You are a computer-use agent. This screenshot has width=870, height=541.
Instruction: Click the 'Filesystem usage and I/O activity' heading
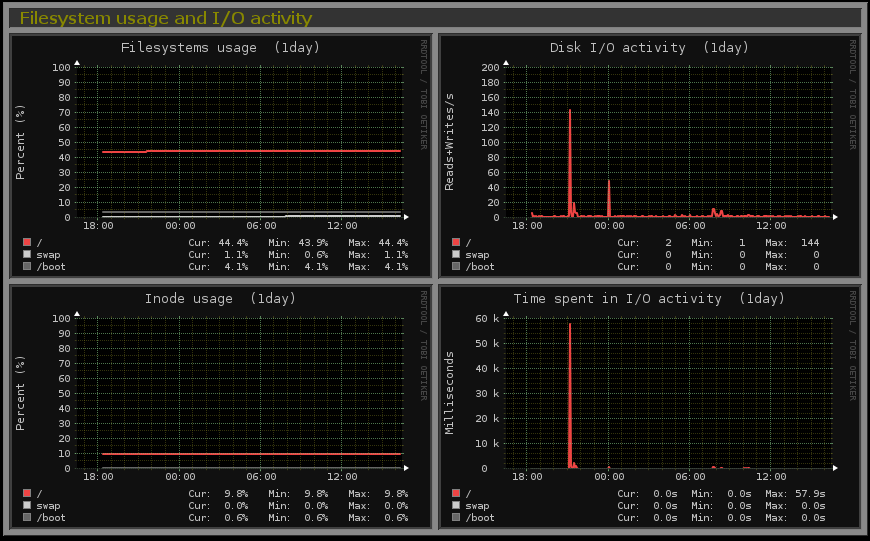pyautogui.click(x=166, y=18)
